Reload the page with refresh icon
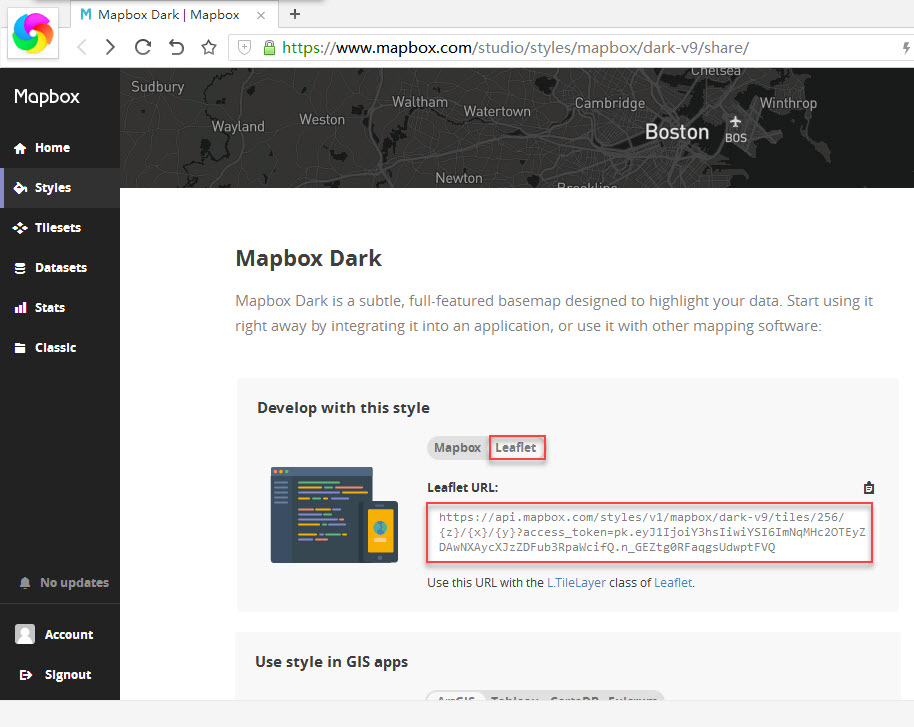Screen dimensions: 914x727 pos(143,47)
